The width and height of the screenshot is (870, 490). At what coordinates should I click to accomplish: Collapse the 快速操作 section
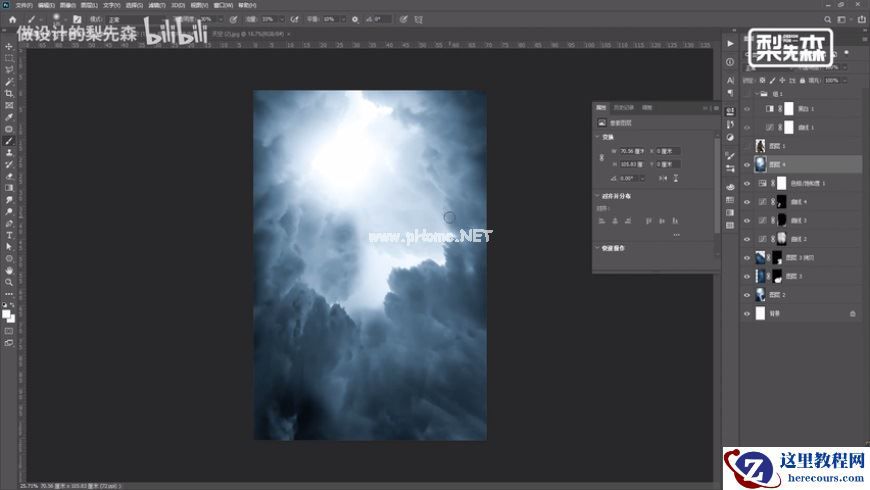pos(598,248)
